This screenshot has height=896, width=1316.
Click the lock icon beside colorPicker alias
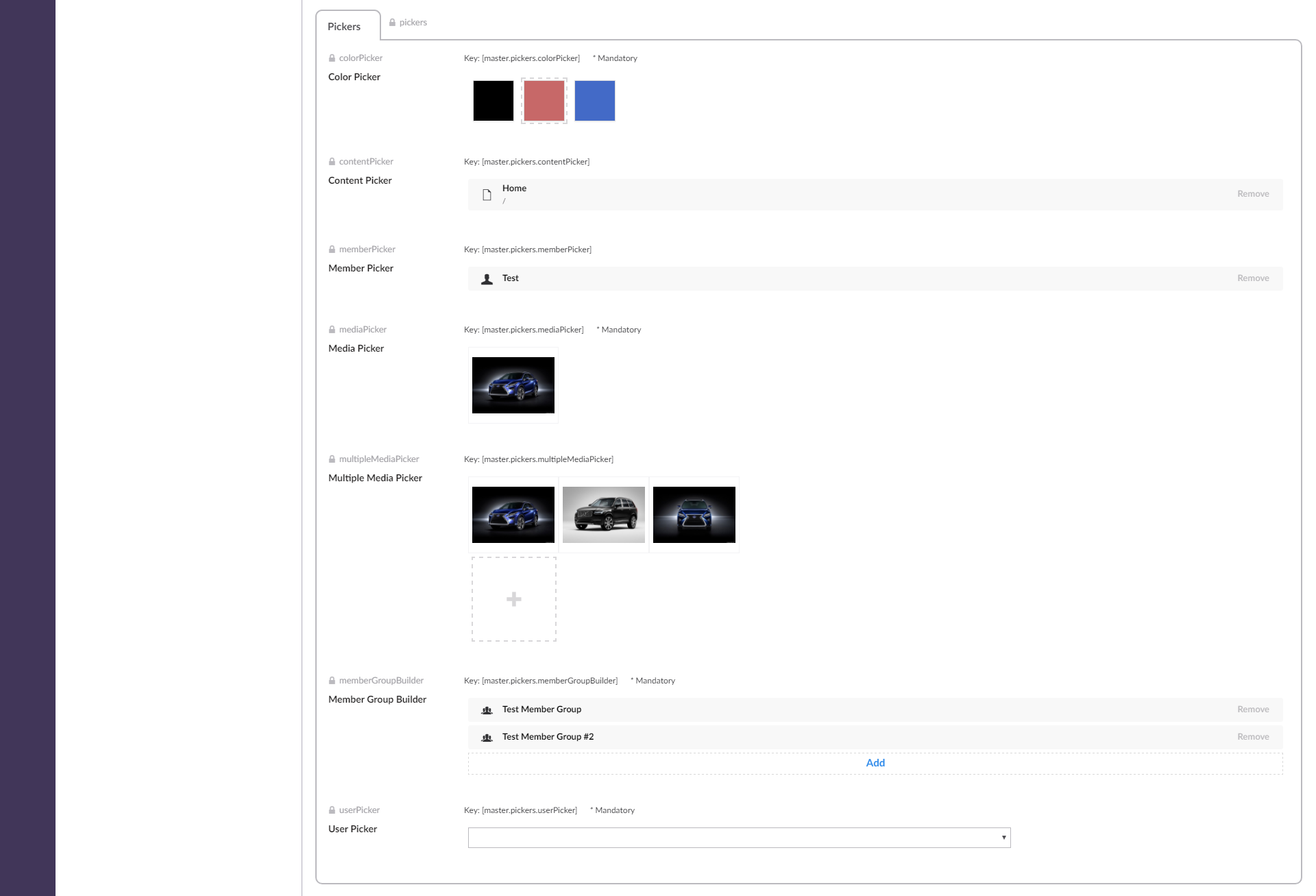332,58
